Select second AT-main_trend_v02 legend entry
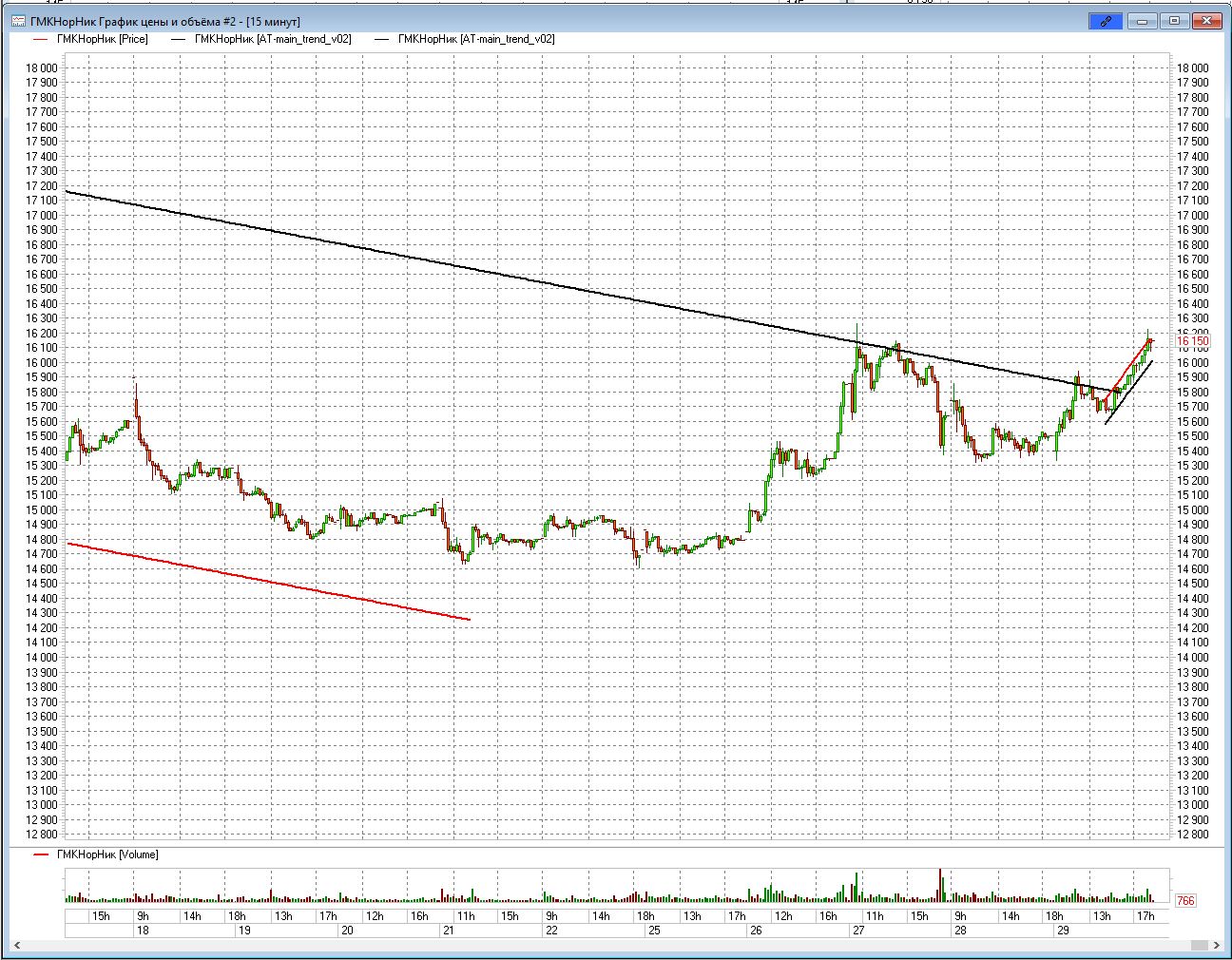 [x=475, y=39]
